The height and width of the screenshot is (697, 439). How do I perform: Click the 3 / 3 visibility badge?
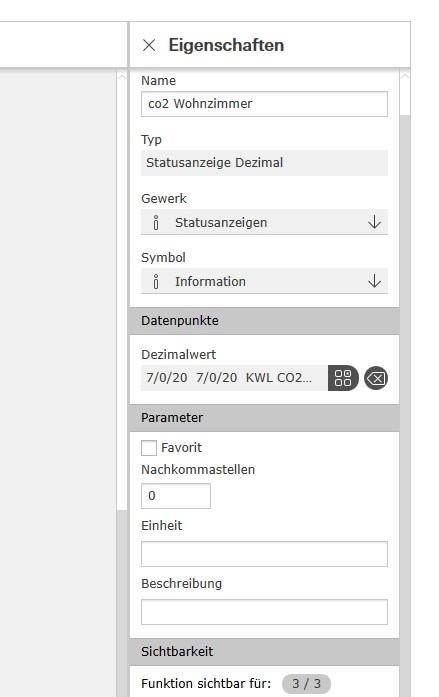(x=306, y=683)
